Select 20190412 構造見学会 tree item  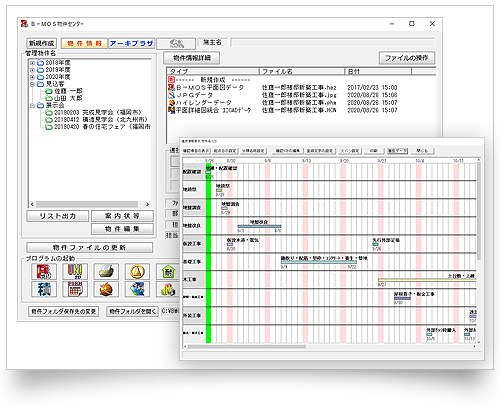101,120
